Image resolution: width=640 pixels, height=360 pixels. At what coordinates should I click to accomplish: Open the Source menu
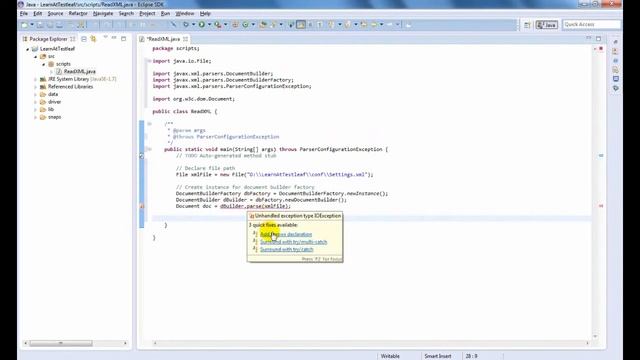55,13
